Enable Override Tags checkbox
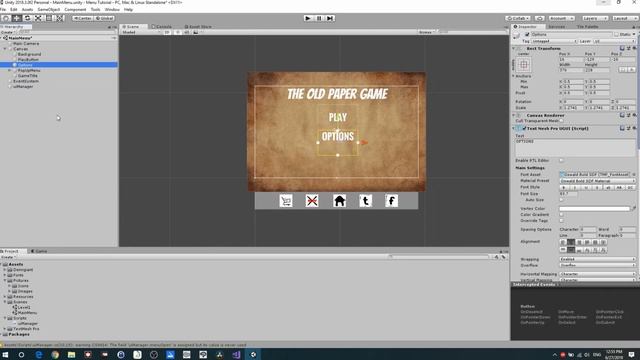This screenshot has width=640, height=360. point(562,220)
